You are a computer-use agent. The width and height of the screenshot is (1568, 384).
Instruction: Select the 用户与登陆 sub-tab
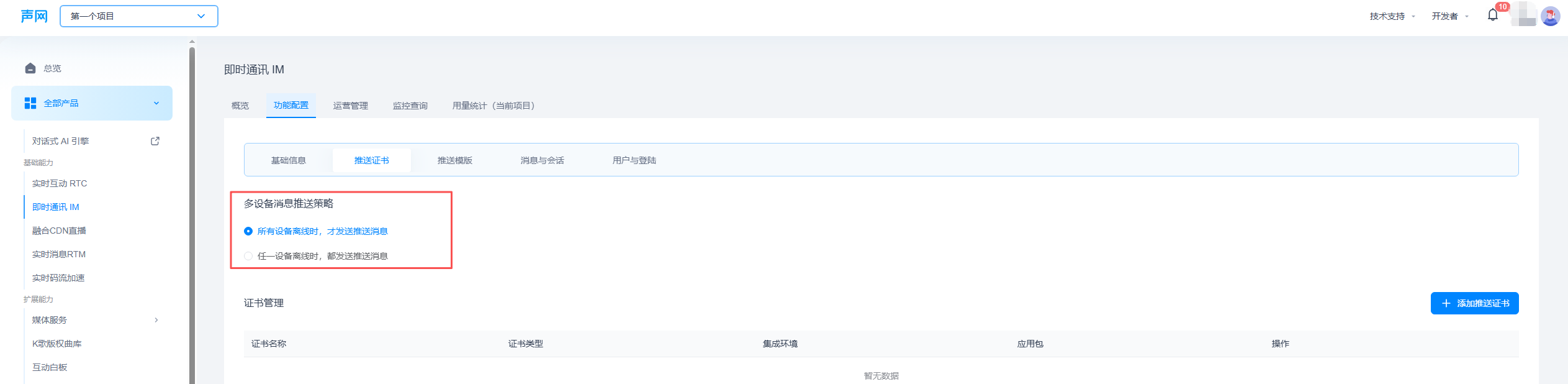tap(634, 160)
